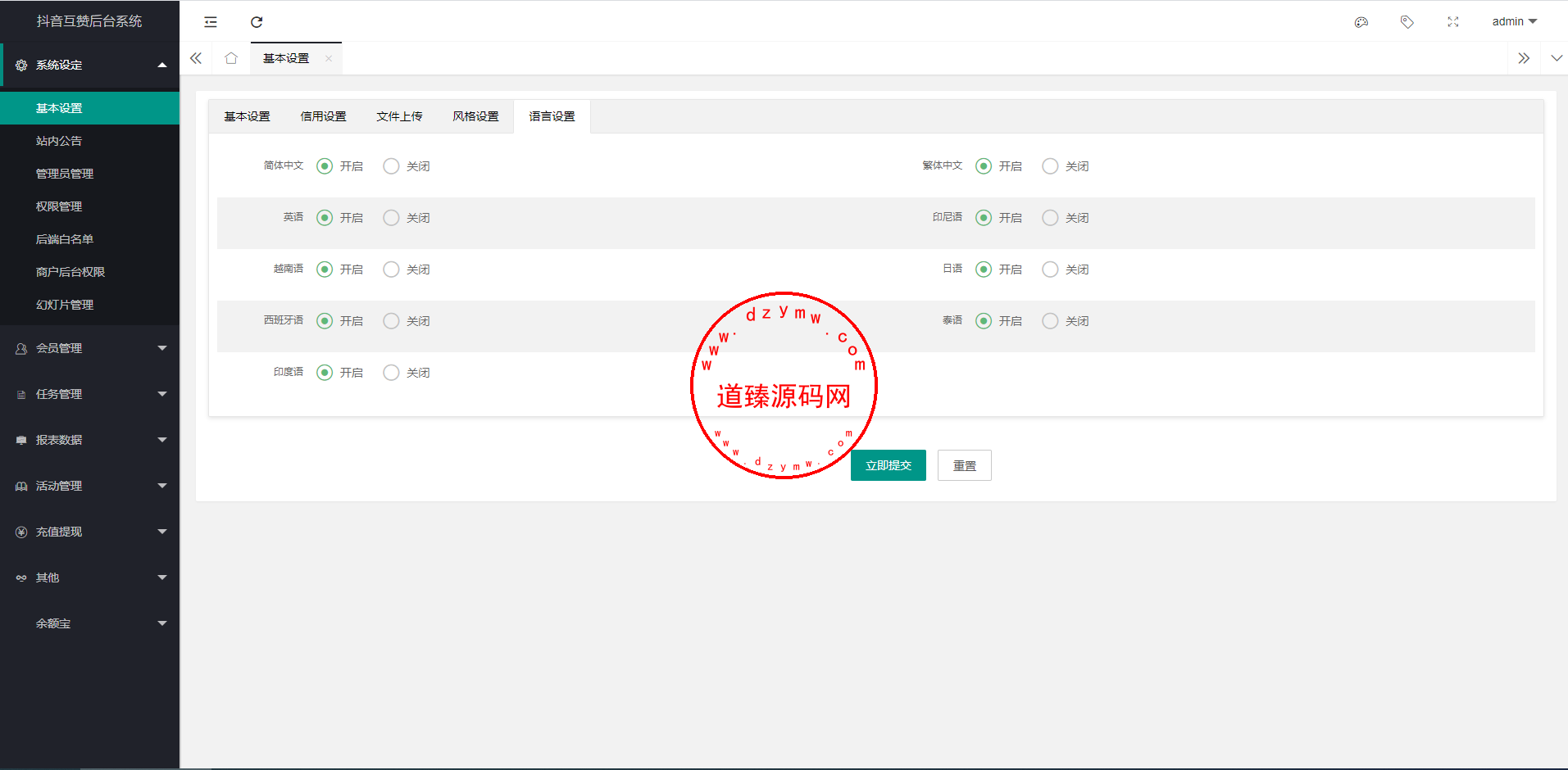Expand the 会员管理 menu arrow
Image resolution: width=1568 pixels, height=770 pixels.
162,348
